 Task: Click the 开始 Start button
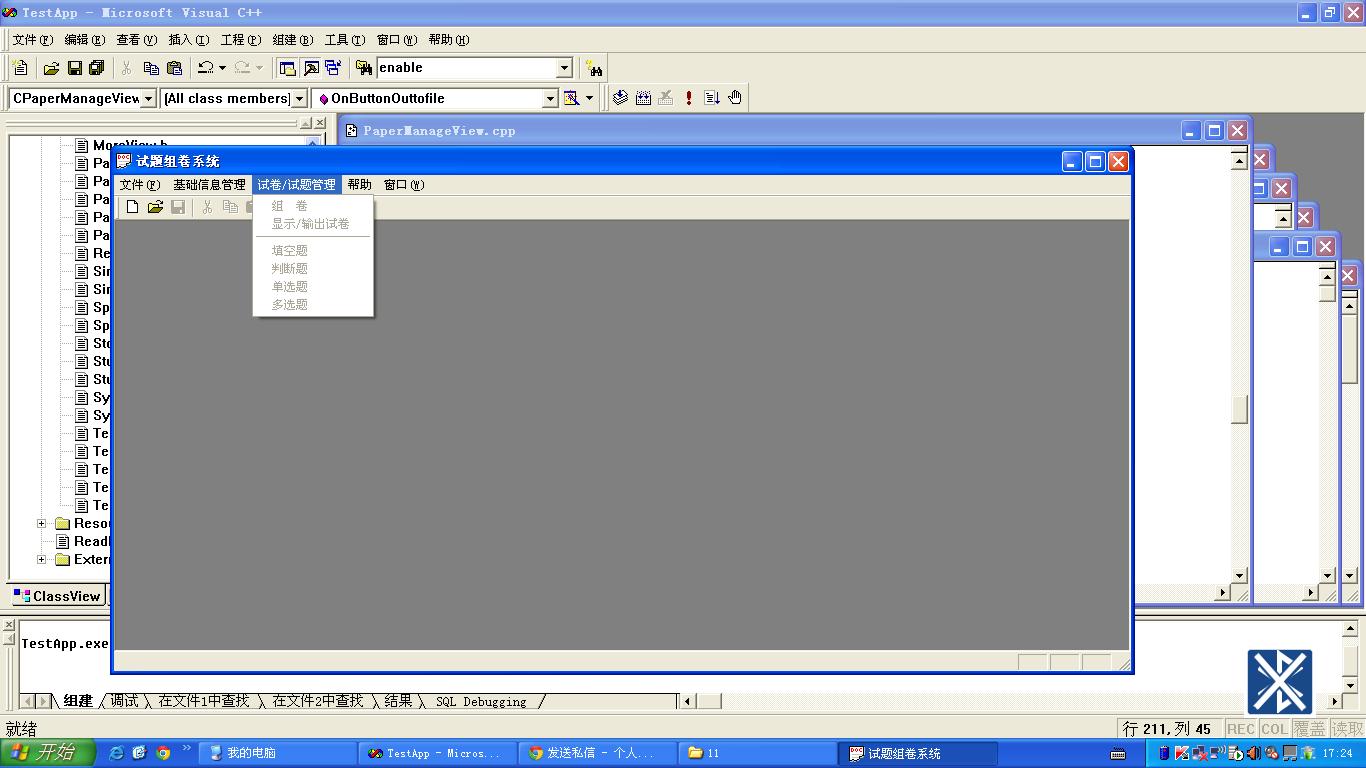[47, 753]
